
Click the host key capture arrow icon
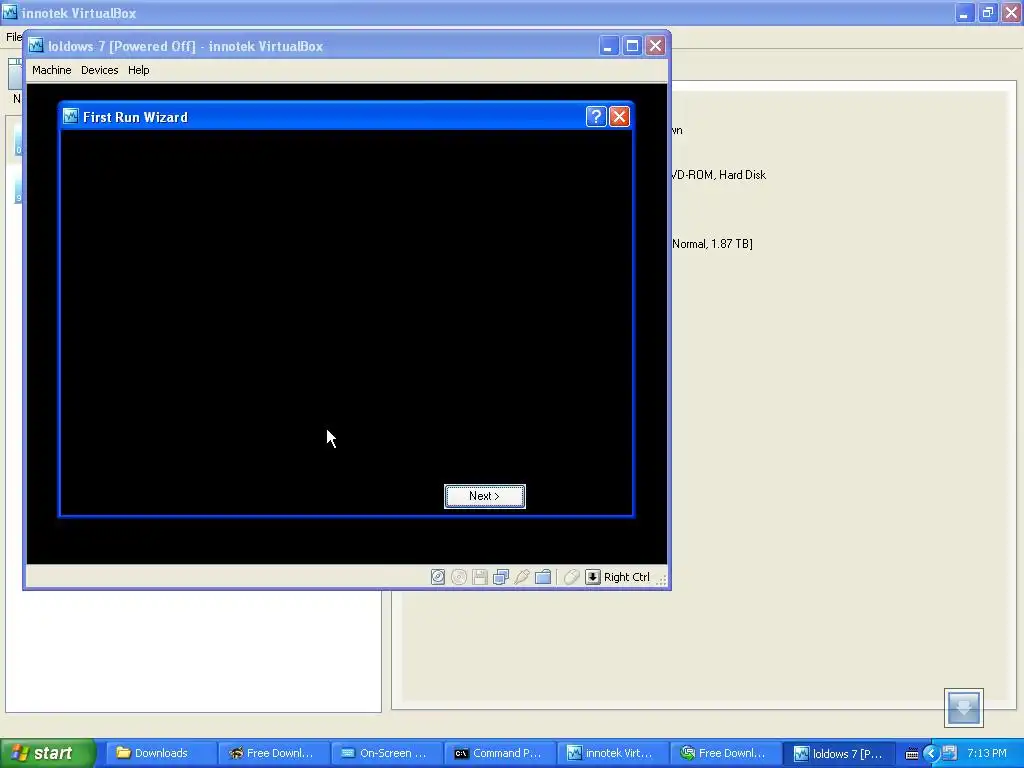[x=592, y=577]
